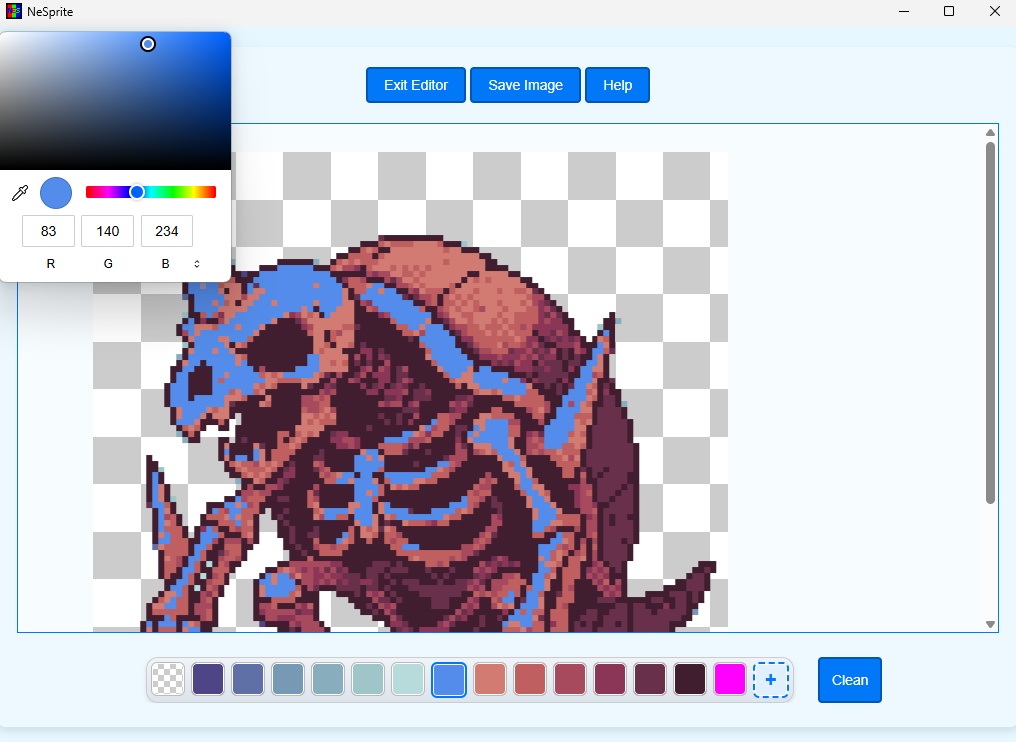Select the slate blue palette swatch
Image resolution: width=1016 pixels, height=742 pixels.
pyautogui.click(x=248, y=680)
